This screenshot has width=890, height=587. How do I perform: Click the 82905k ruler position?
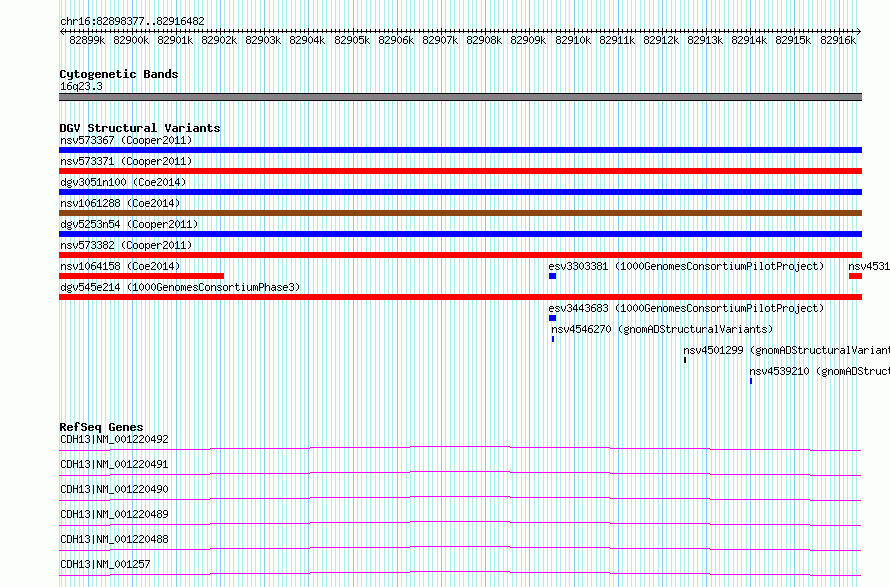click(x=352, y=40)
